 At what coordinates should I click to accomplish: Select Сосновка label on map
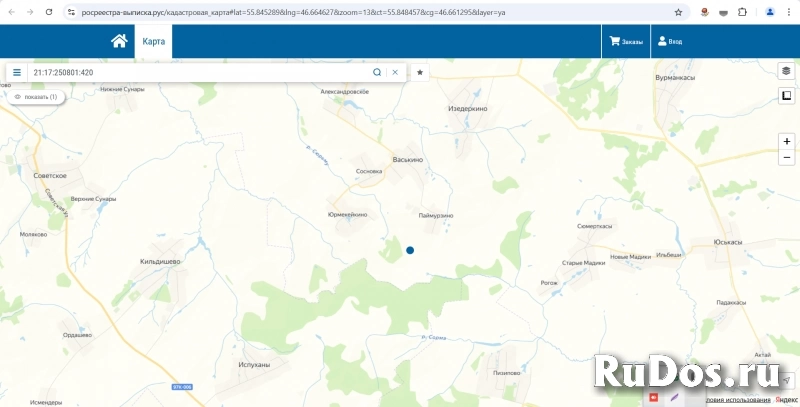(369, 171)
